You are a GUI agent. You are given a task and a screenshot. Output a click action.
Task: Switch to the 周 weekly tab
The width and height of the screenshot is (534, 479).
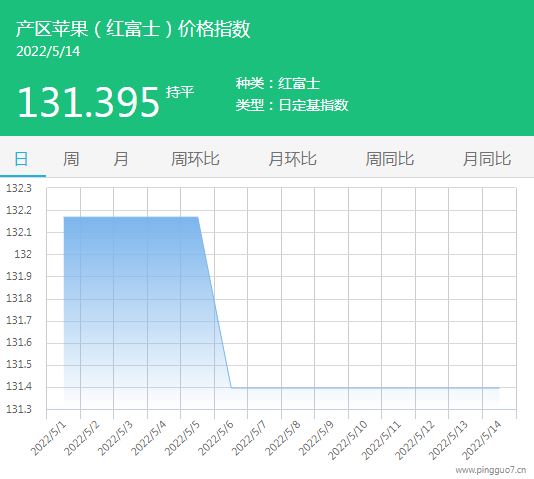(71, 159)
